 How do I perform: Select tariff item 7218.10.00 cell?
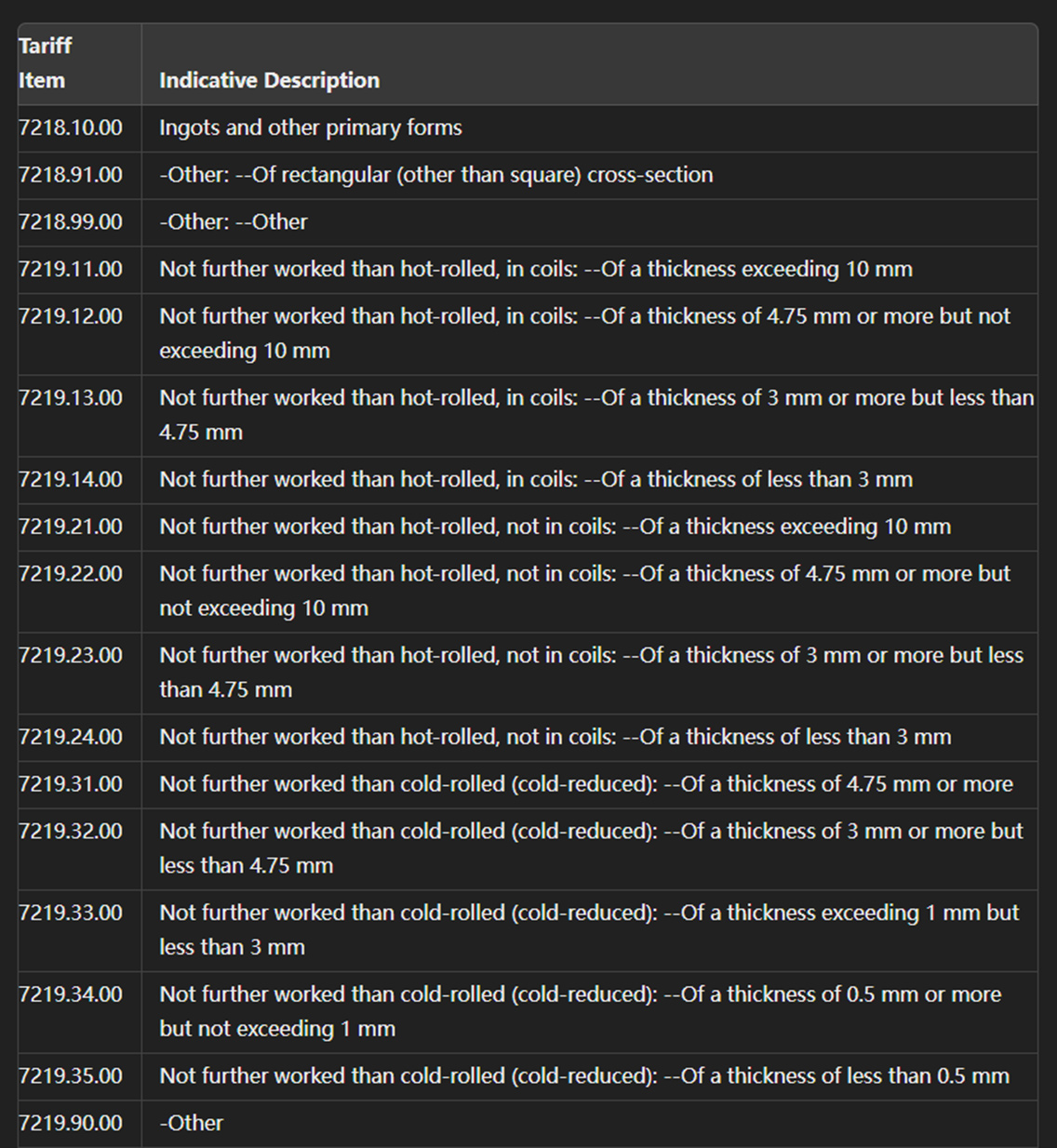(x=71, y=128)
